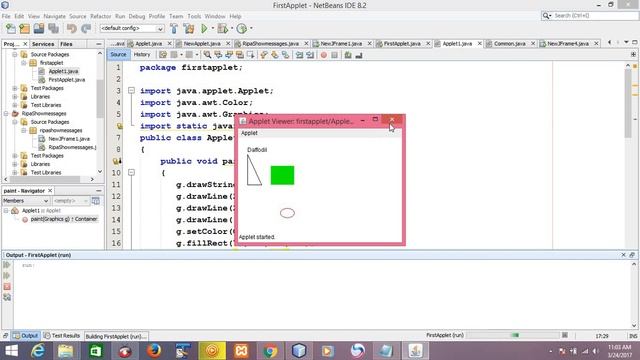640x360 pixels.
Task: Click the Windows Start button
Action: [x=11, y=351]
